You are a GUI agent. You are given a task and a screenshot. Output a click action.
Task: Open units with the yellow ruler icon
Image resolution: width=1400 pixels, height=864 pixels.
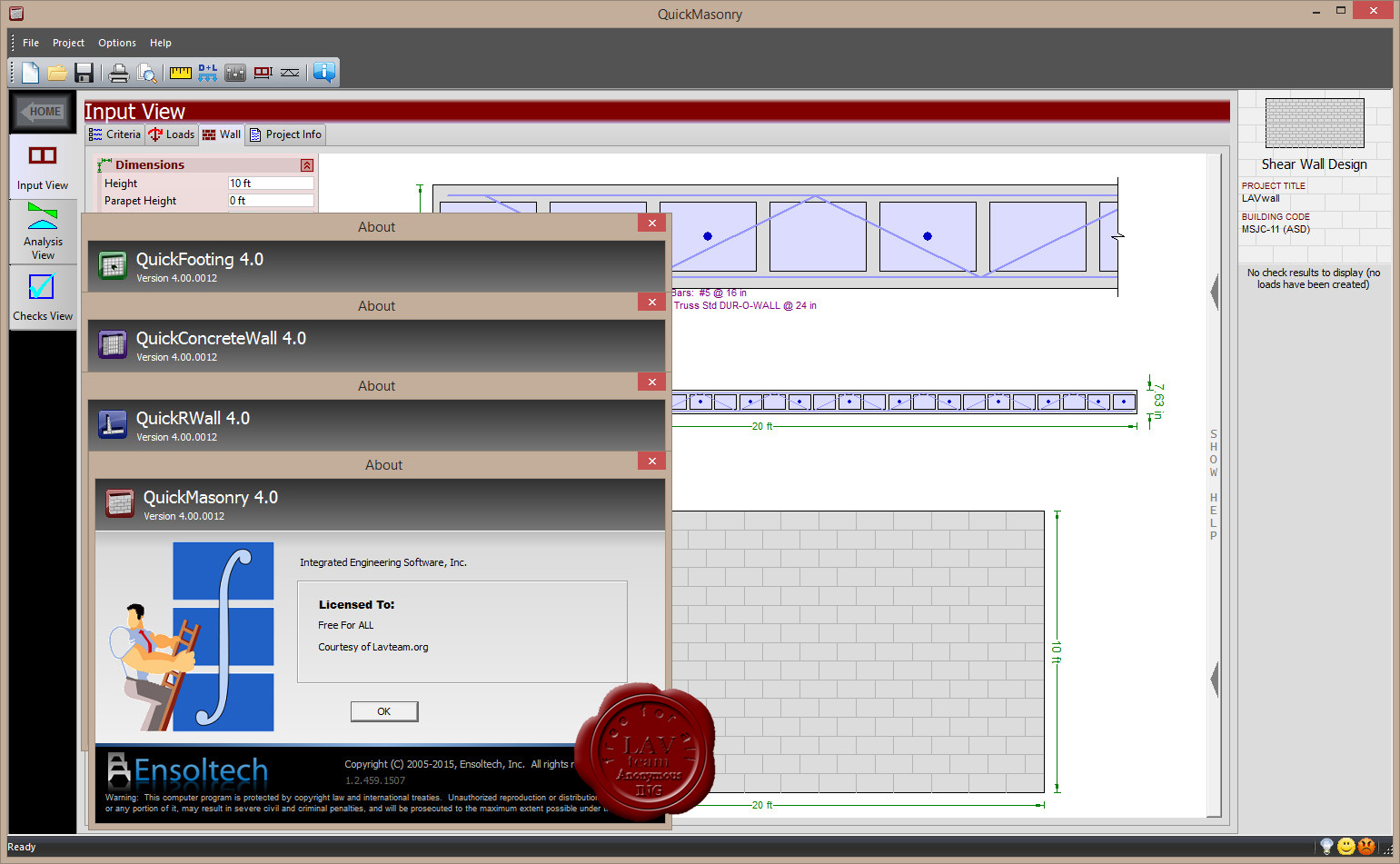181,73
